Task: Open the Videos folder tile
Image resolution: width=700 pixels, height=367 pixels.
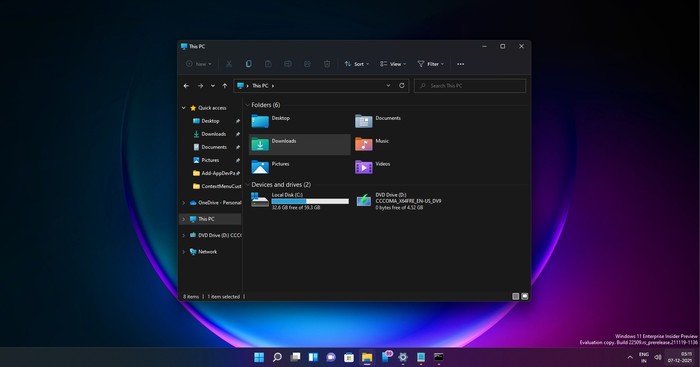Action: pos(403,167)
